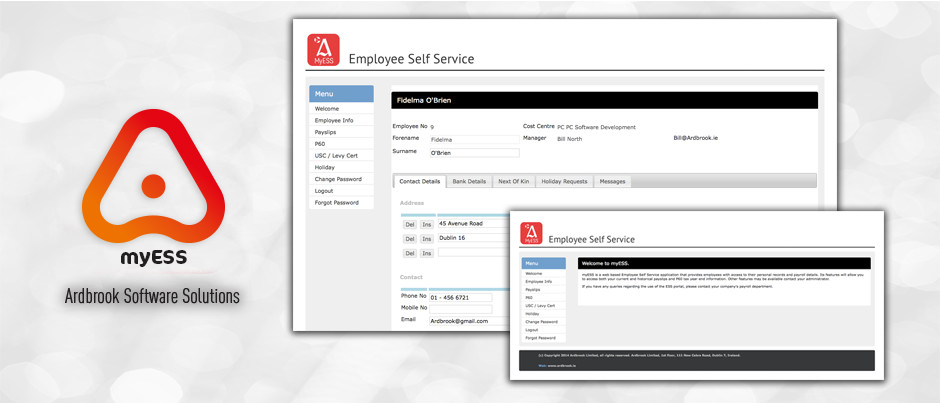Click 'Employee Self Service' title in the Welcome window
This screenshot has height=403, width=940.
(591, 239)
